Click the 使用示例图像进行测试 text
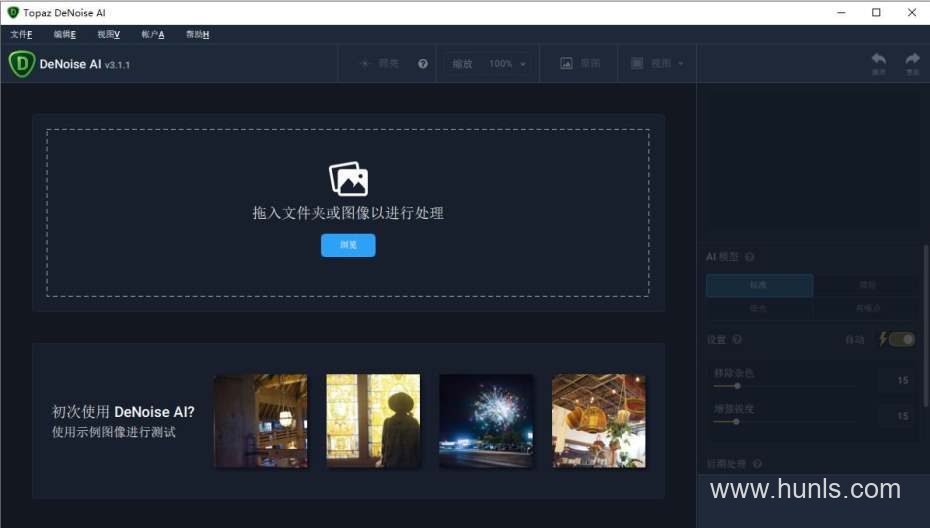The image size is (930, 528). [x=114, y=432]
